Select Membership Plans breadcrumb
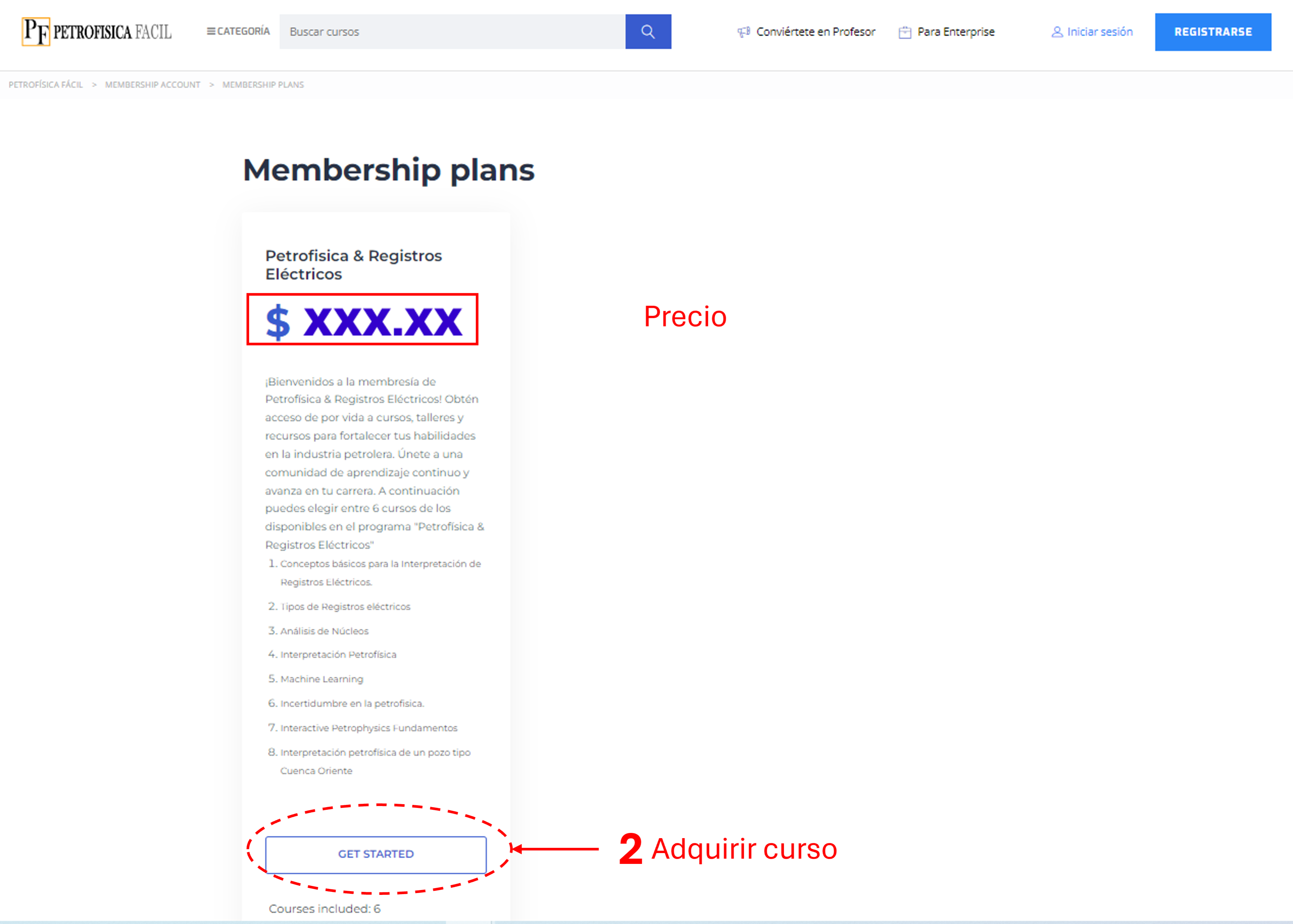The width and height of the screenshot is (1293, 924). pos(263,85)
